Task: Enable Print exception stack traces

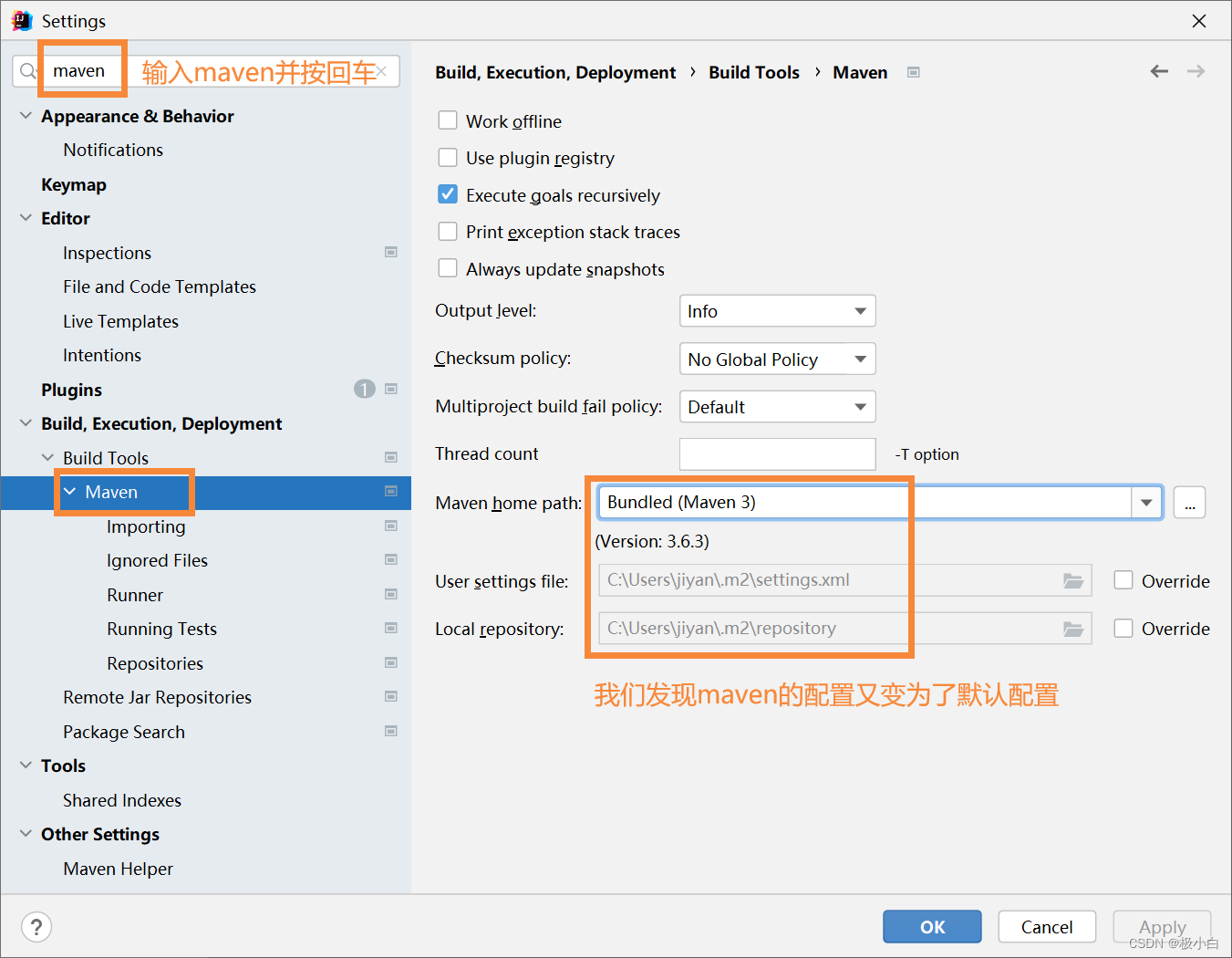Action: [x=448, y=231]
